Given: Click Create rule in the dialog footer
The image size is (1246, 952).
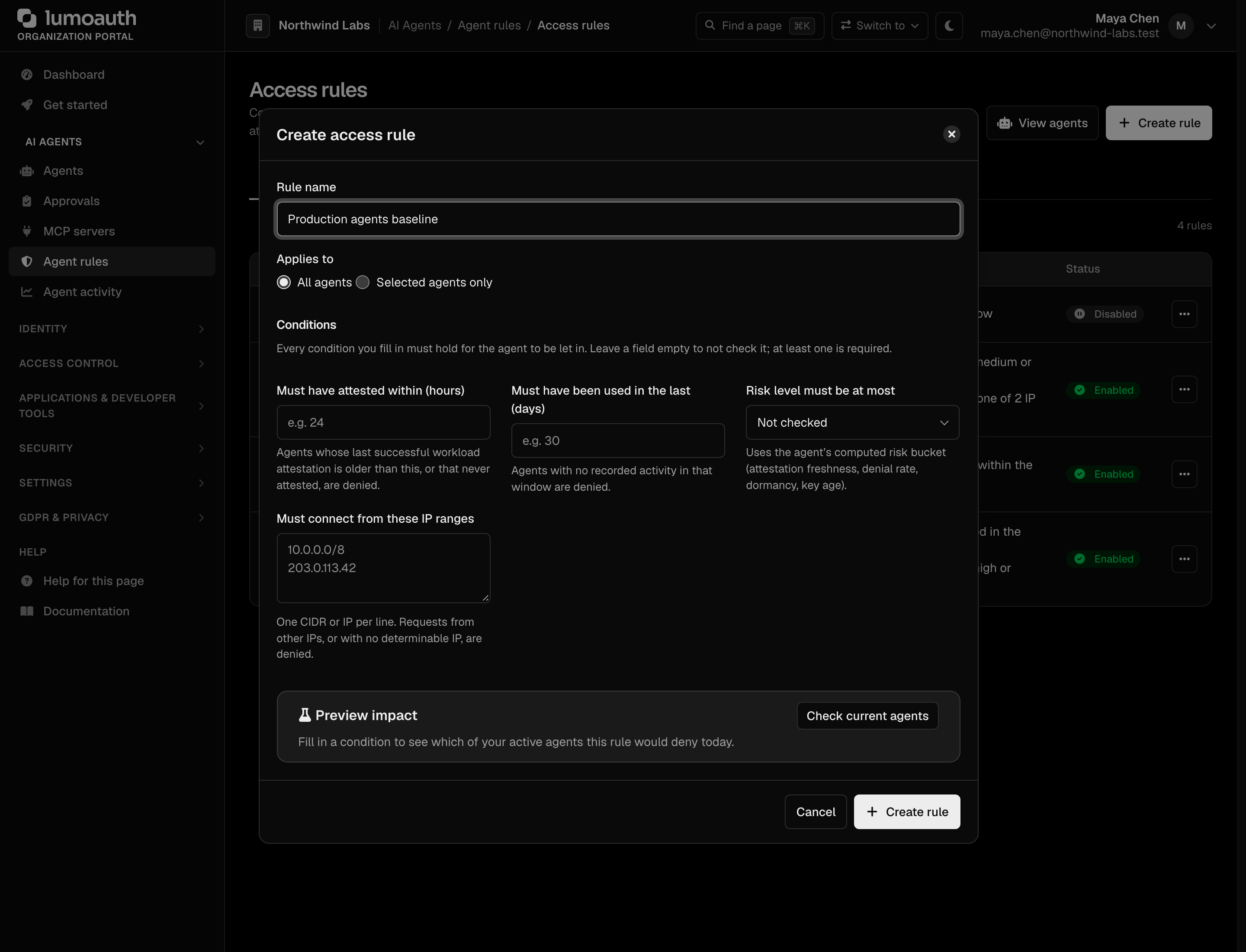Looking at the screenshot, I should tap(906, 812).
